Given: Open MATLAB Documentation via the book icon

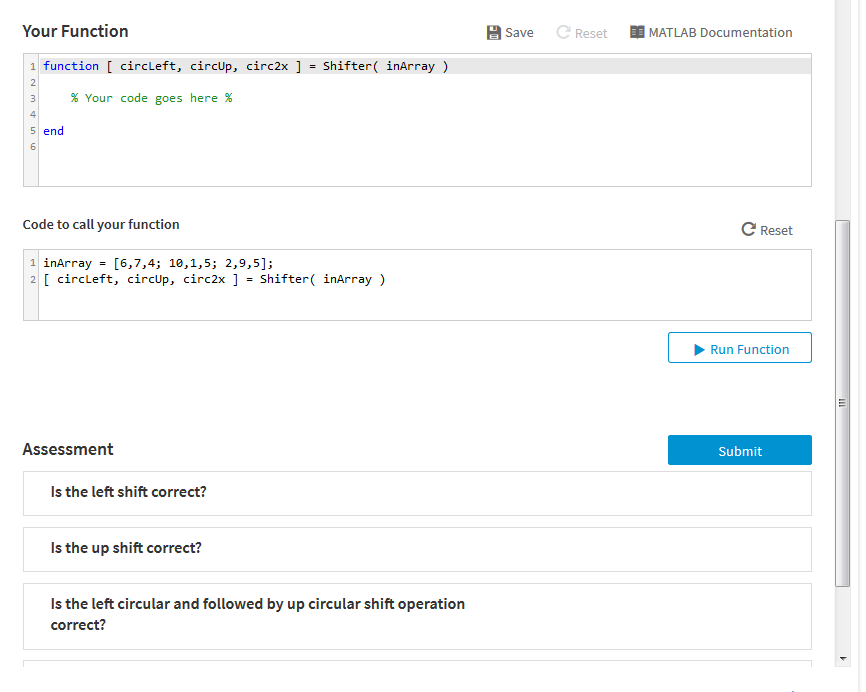Looking at the screenshot, I should [x=637, y=32].
